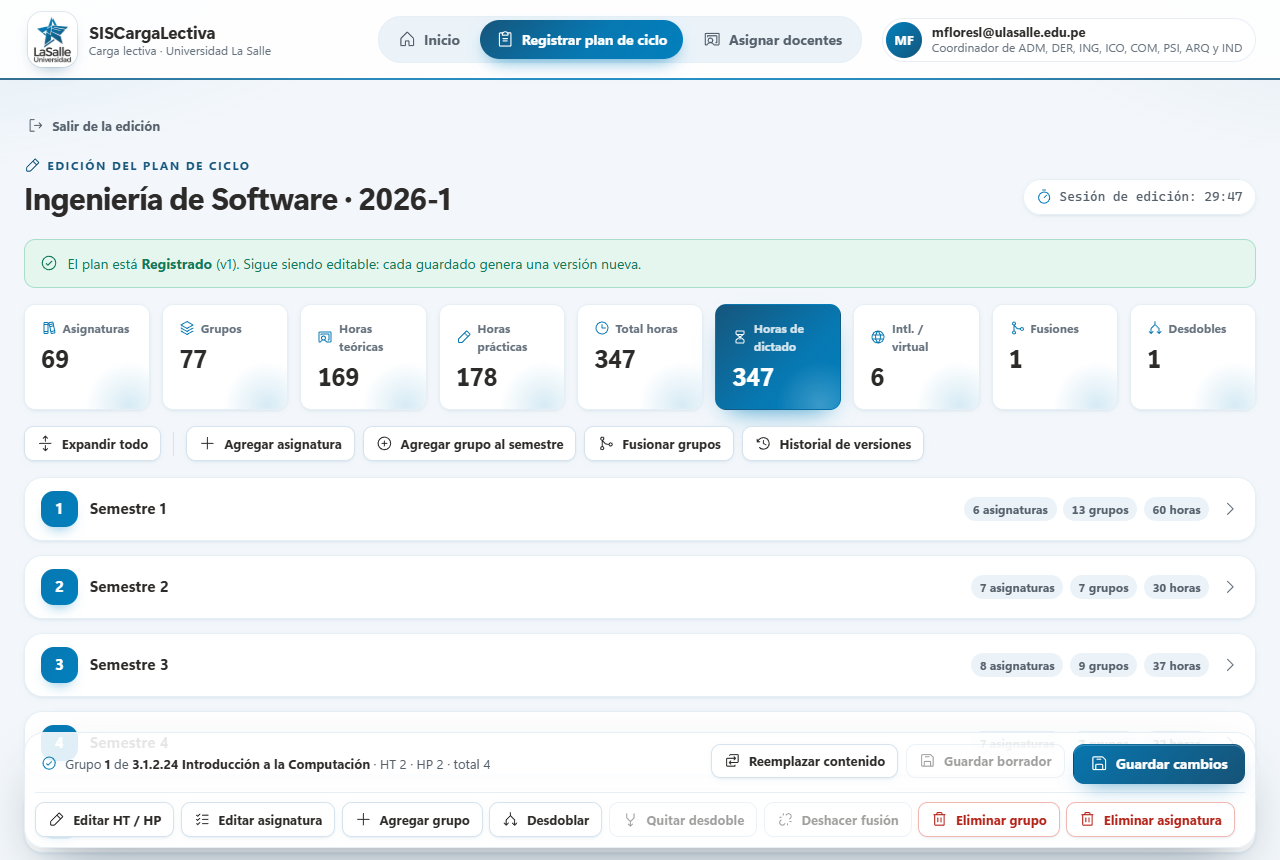
Task: Click the pencil icon beside Edición del plan de ciclo
Action: [32, 166]
